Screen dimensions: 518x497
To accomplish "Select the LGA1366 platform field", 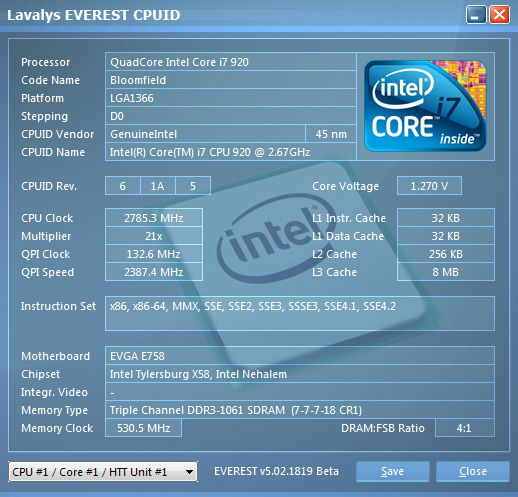I will coord(231,98).
